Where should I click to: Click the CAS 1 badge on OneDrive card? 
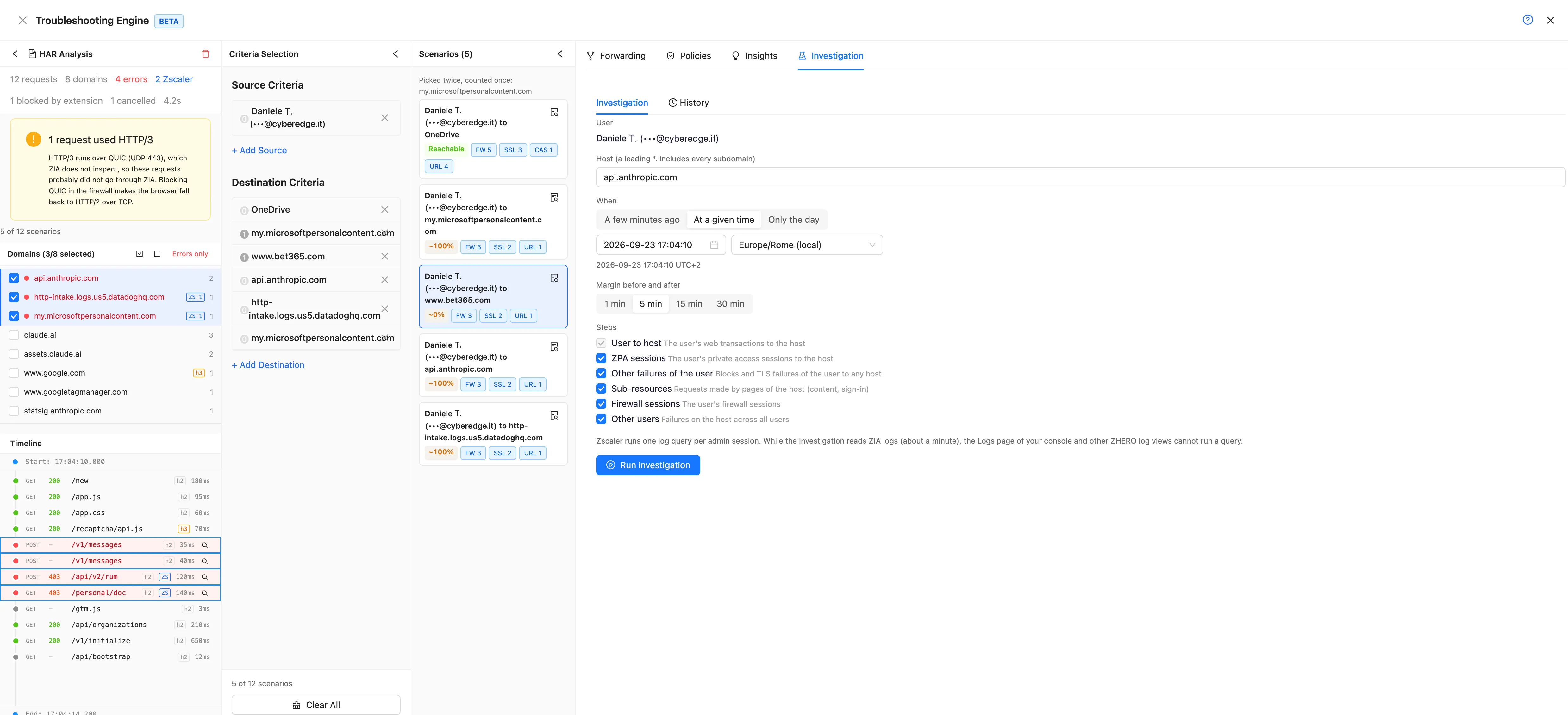tap(544, 150)
